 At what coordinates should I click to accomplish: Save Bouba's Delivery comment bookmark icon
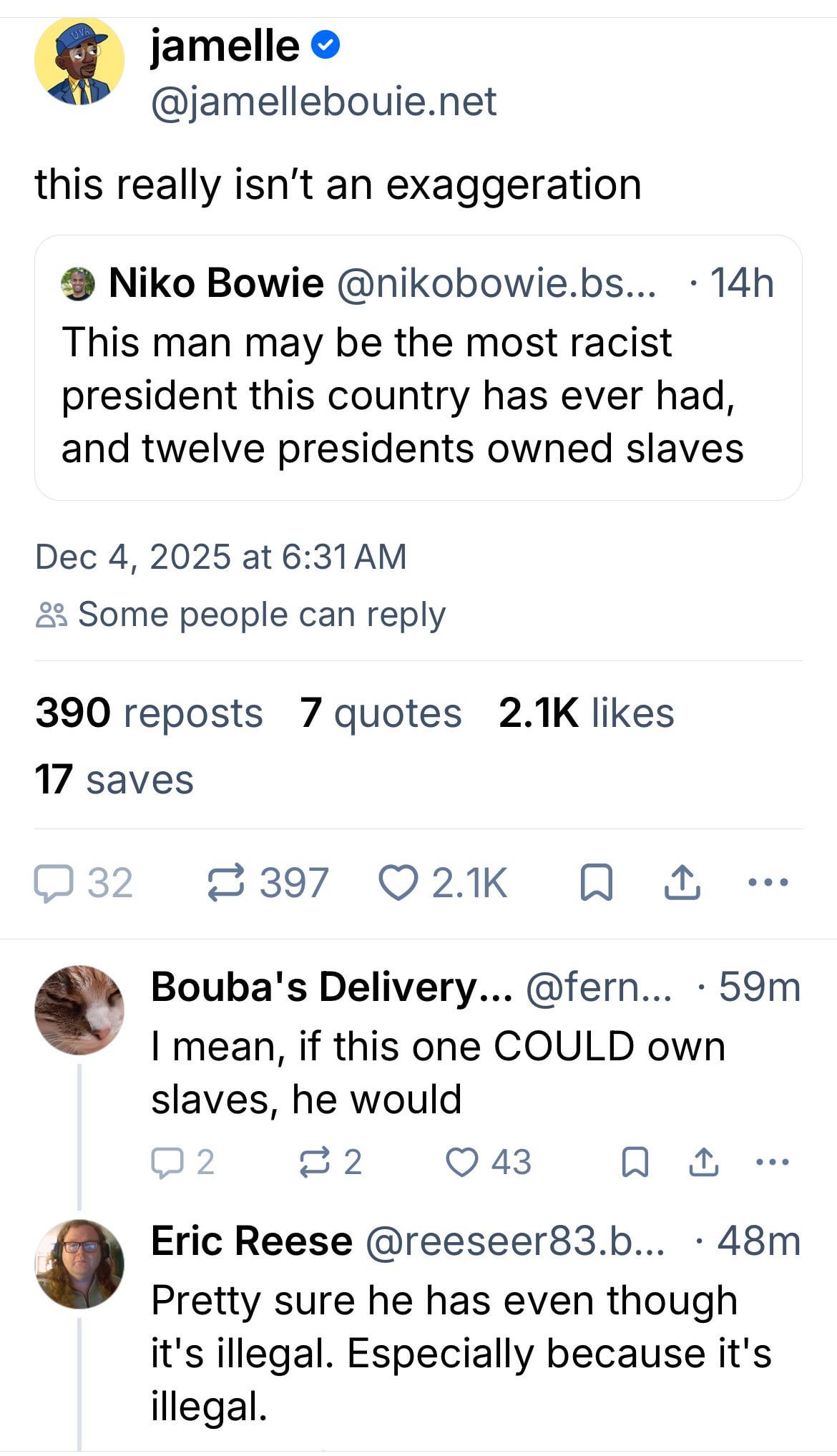(x=635, y=1163)
